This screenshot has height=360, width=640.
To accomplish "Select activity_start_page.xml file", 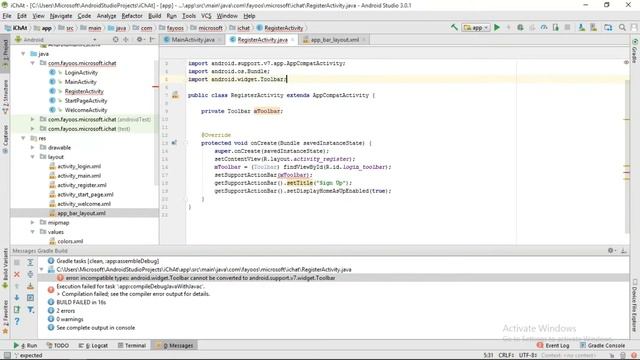I will [x=85, y=194].
